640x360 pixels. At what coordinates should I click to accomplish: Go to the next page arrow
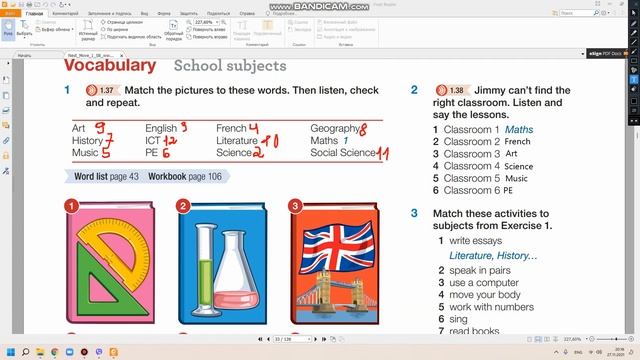[316, 339]
